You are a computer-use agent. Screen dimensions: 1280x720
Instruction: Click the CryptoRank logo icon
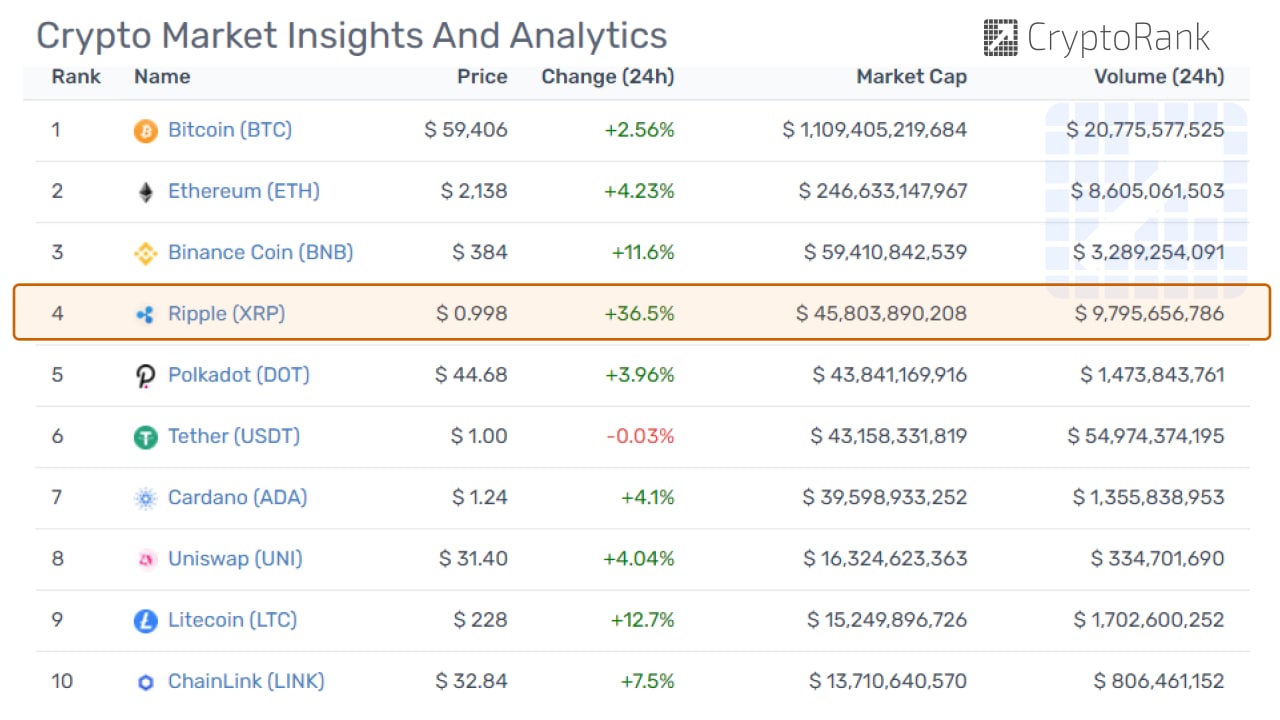[1000, 38]
